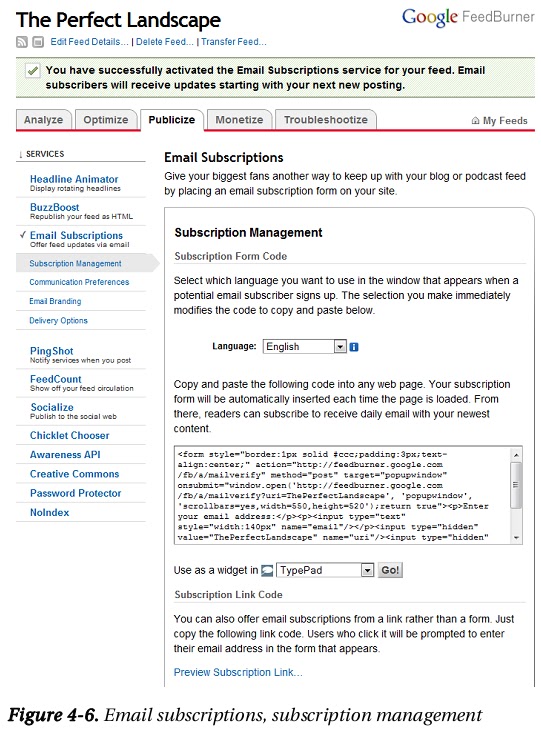This screenshot has height=730, width=541.
Task: Open the Preview Subscription Link
Action: 238,672
